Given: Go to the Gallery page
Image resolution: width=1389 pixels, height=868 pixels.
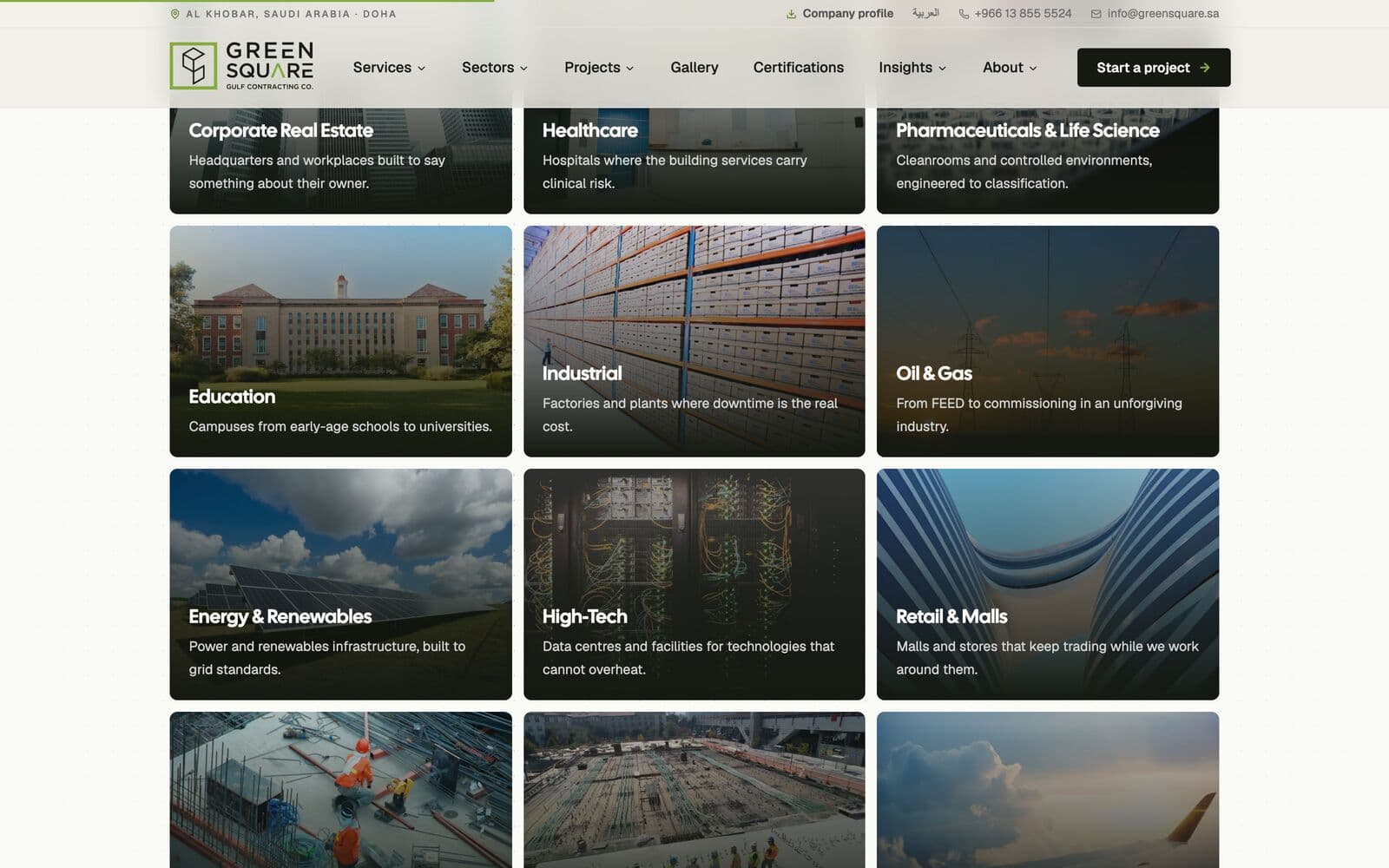Looking at the screenshot, I should 694,68.
